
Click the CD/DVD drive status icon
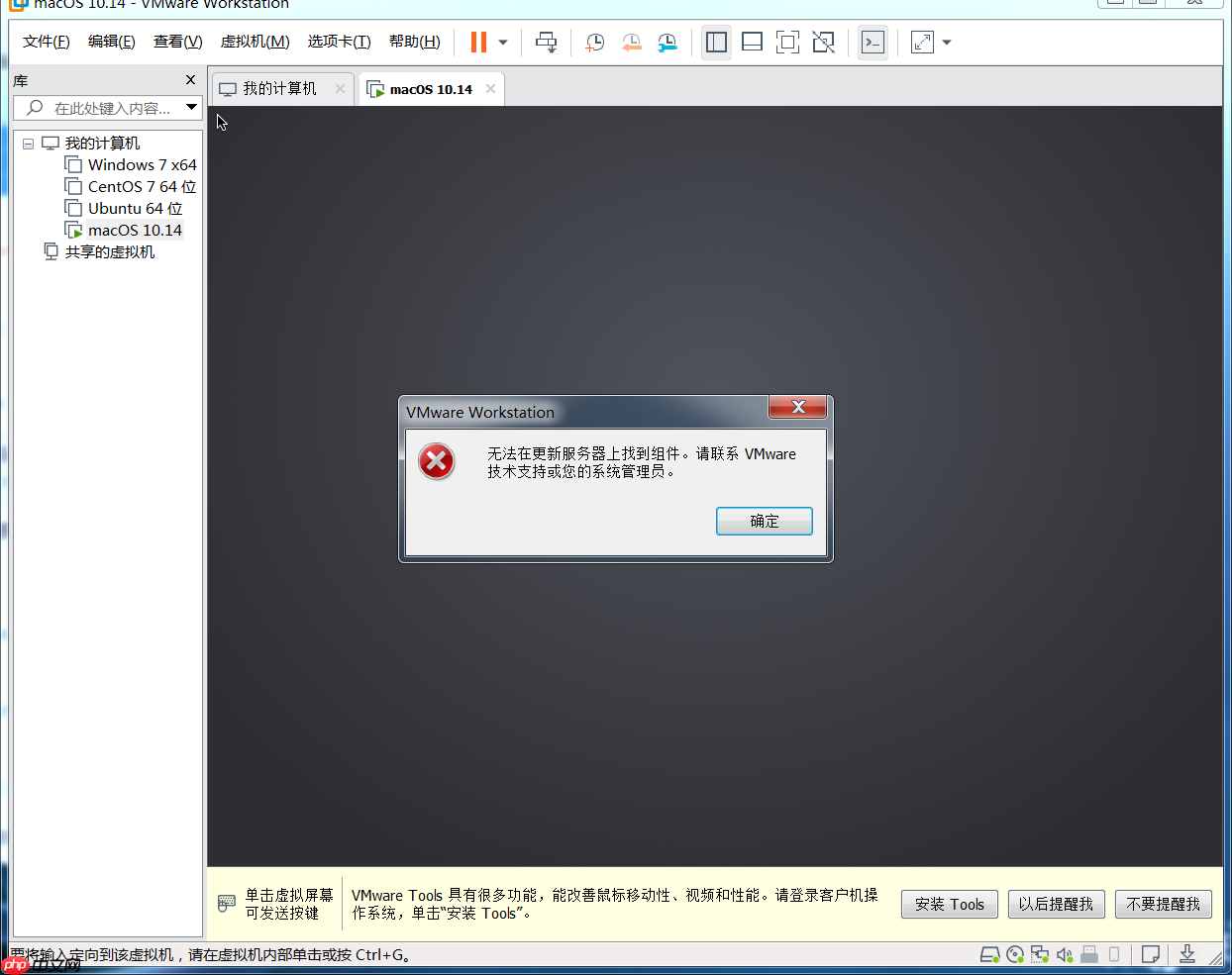1014,953
